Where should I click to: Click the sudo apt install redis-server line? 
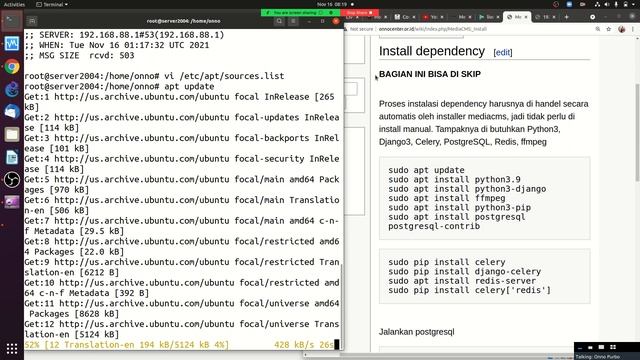tap(462, 281)
